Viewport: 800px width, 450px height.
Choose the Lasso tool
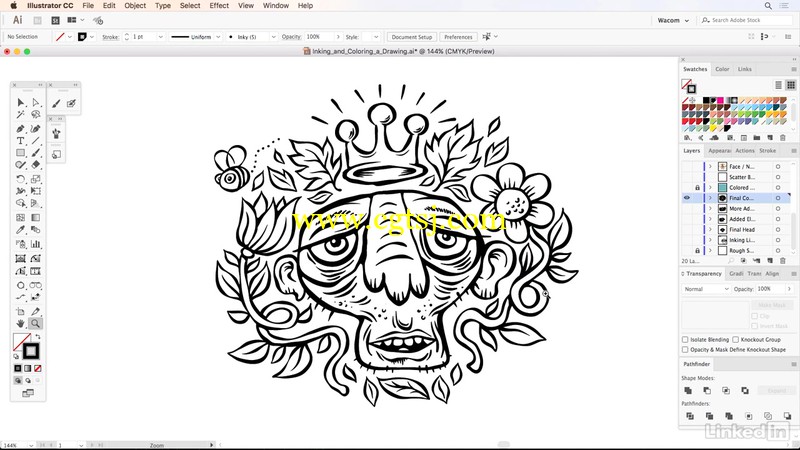click(36, 115)
